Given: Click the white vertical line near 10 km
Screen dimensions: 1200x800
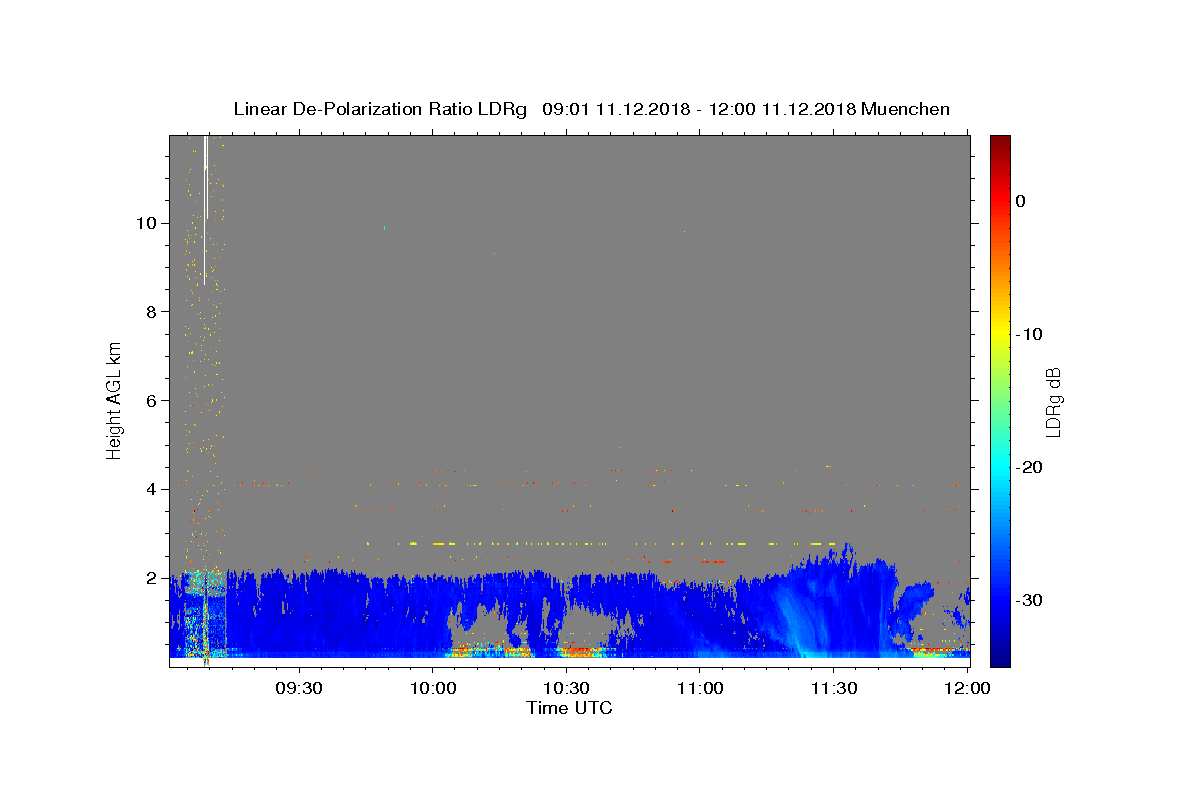Looking at the screenshot, I should pyautogui.click(x=205, y=210).
